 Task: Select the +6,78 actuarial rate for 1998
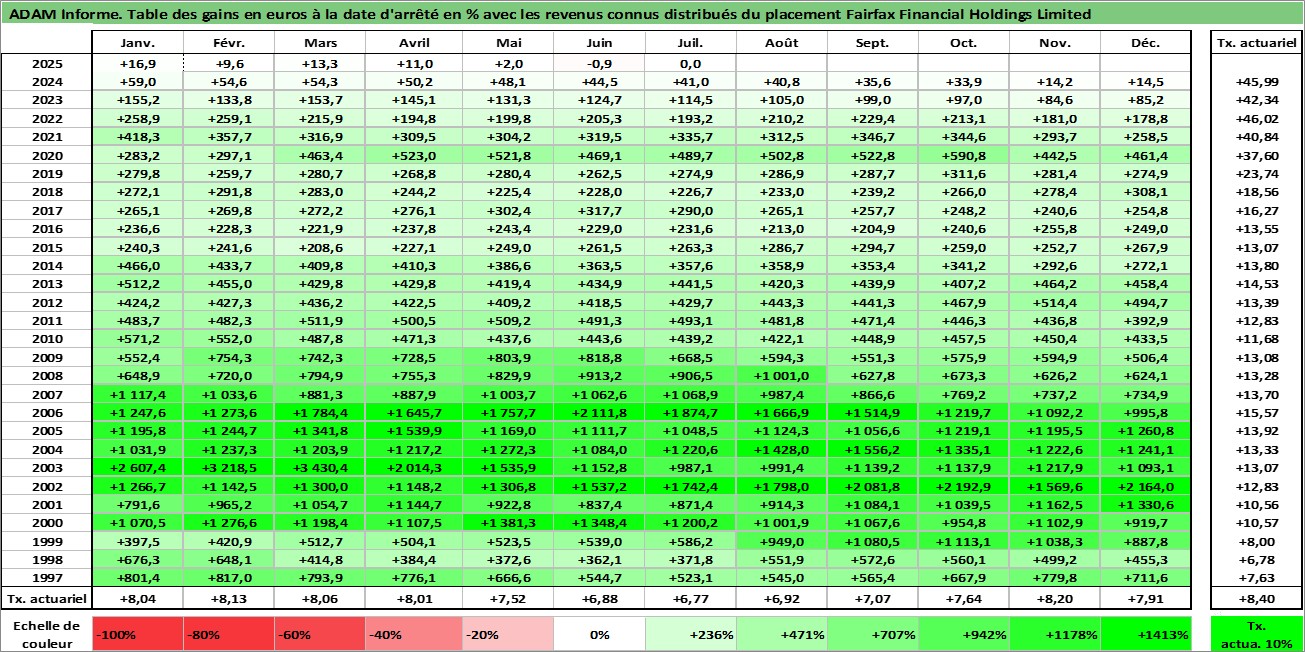1256,559
